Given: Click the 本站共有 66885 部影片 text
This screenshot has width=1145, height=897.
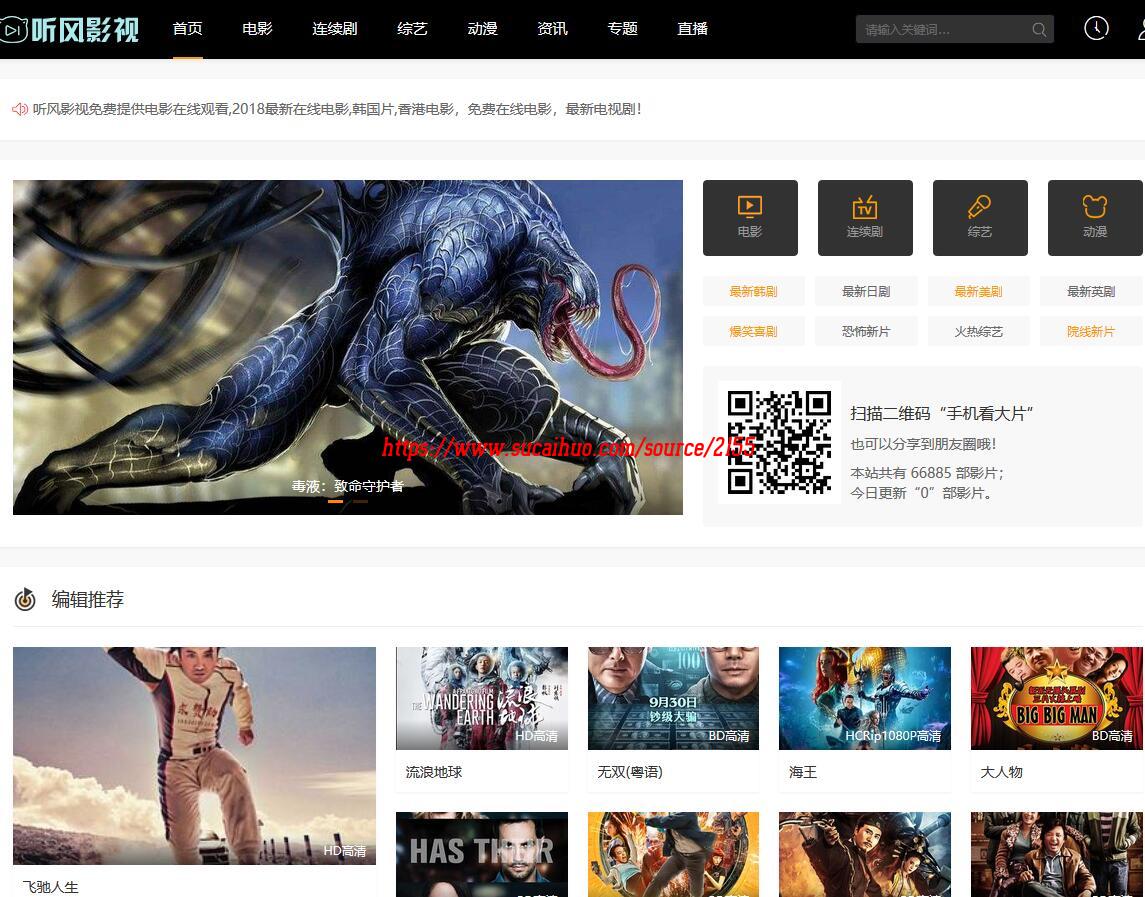Looking at the screenshot, I should pyautogui.click(x=927, y=473).
